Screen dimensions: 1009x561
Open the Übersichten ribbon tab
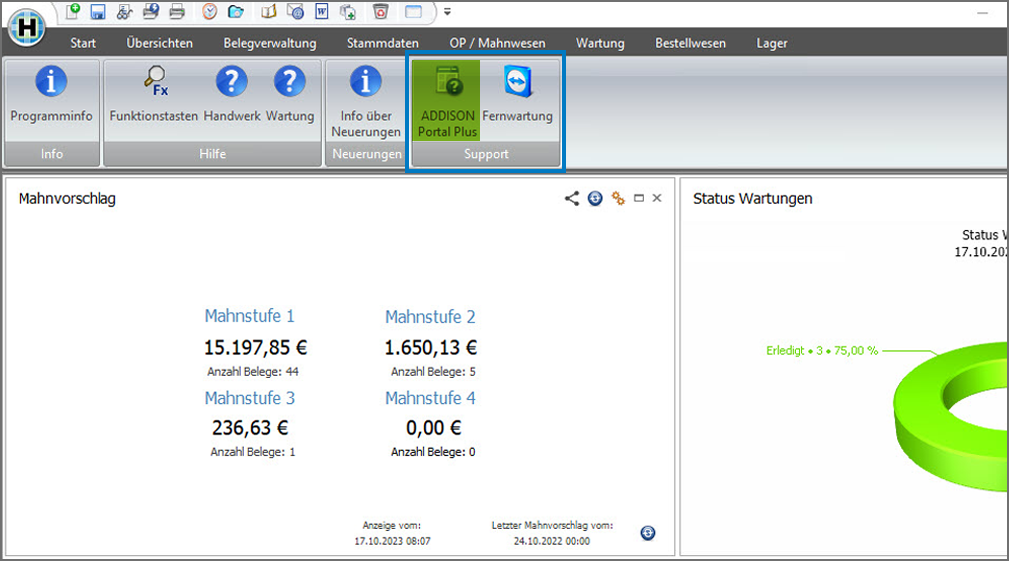[x=160, y=43]
